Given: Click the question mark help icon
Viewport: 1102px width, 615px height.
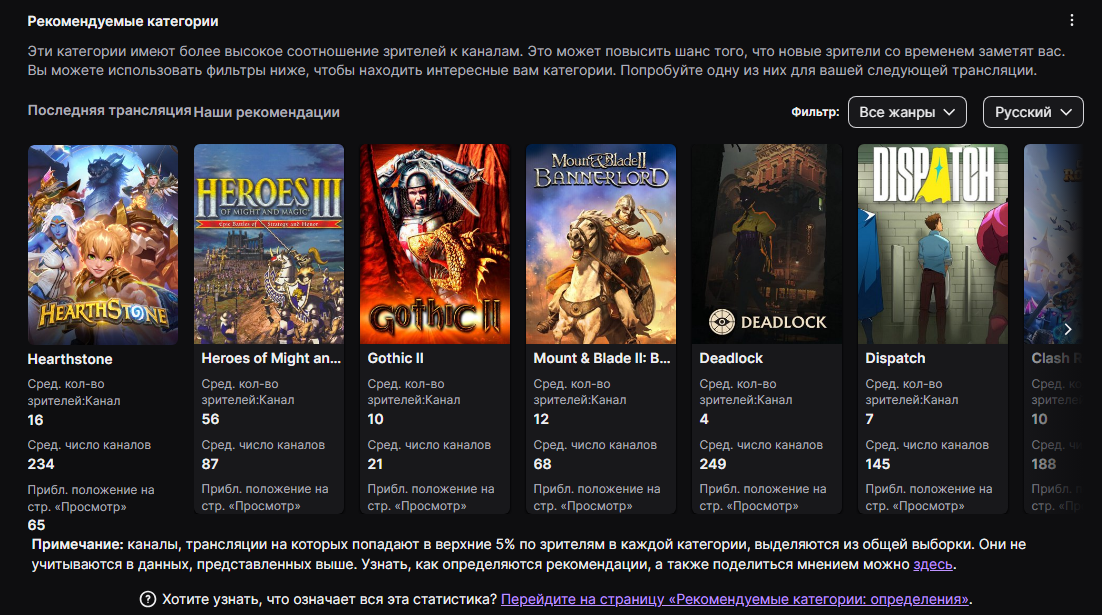Looking at the screenshot, I should click(x=148, y=599).
